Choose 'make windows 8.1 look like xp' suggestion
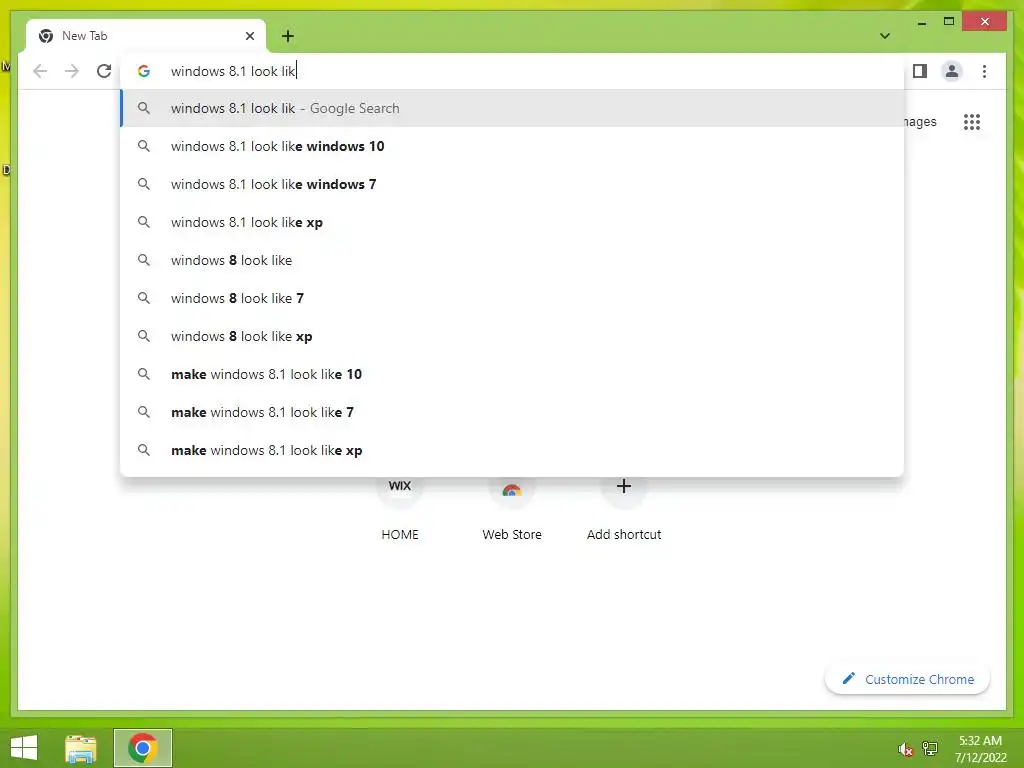 (512, 450)
